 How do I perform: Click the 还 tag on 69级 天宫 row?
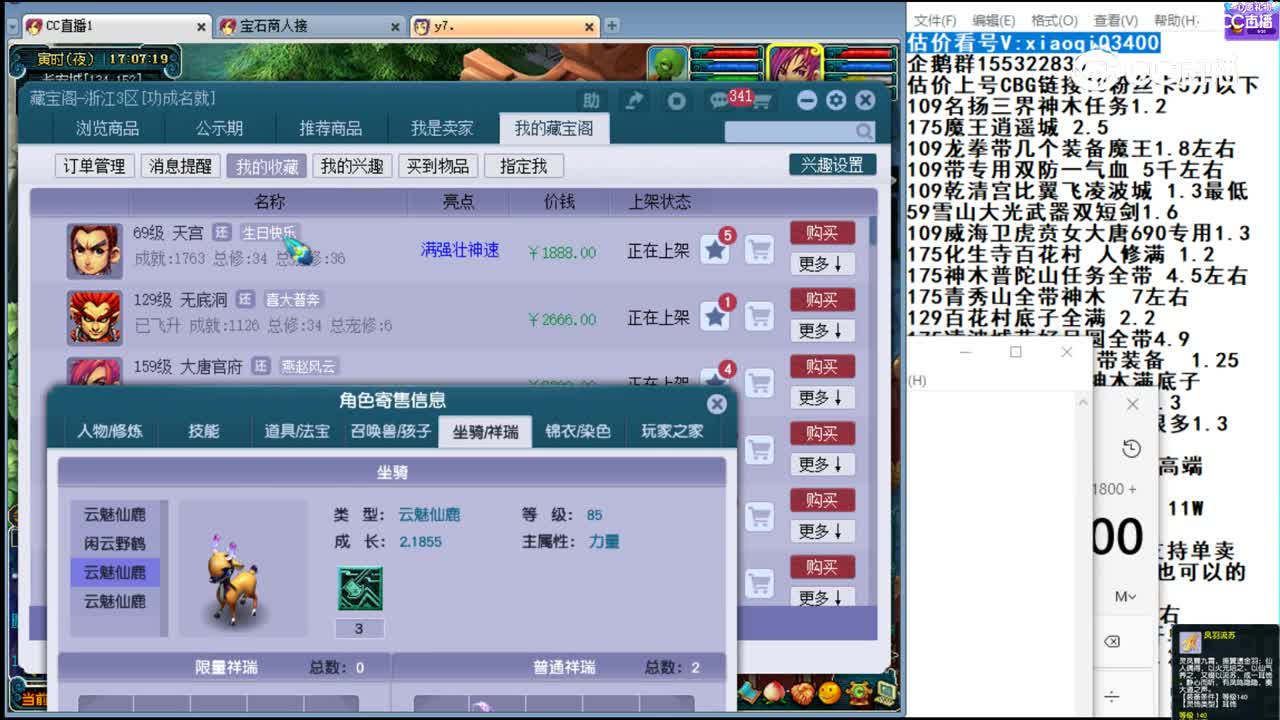click(222, 232)
